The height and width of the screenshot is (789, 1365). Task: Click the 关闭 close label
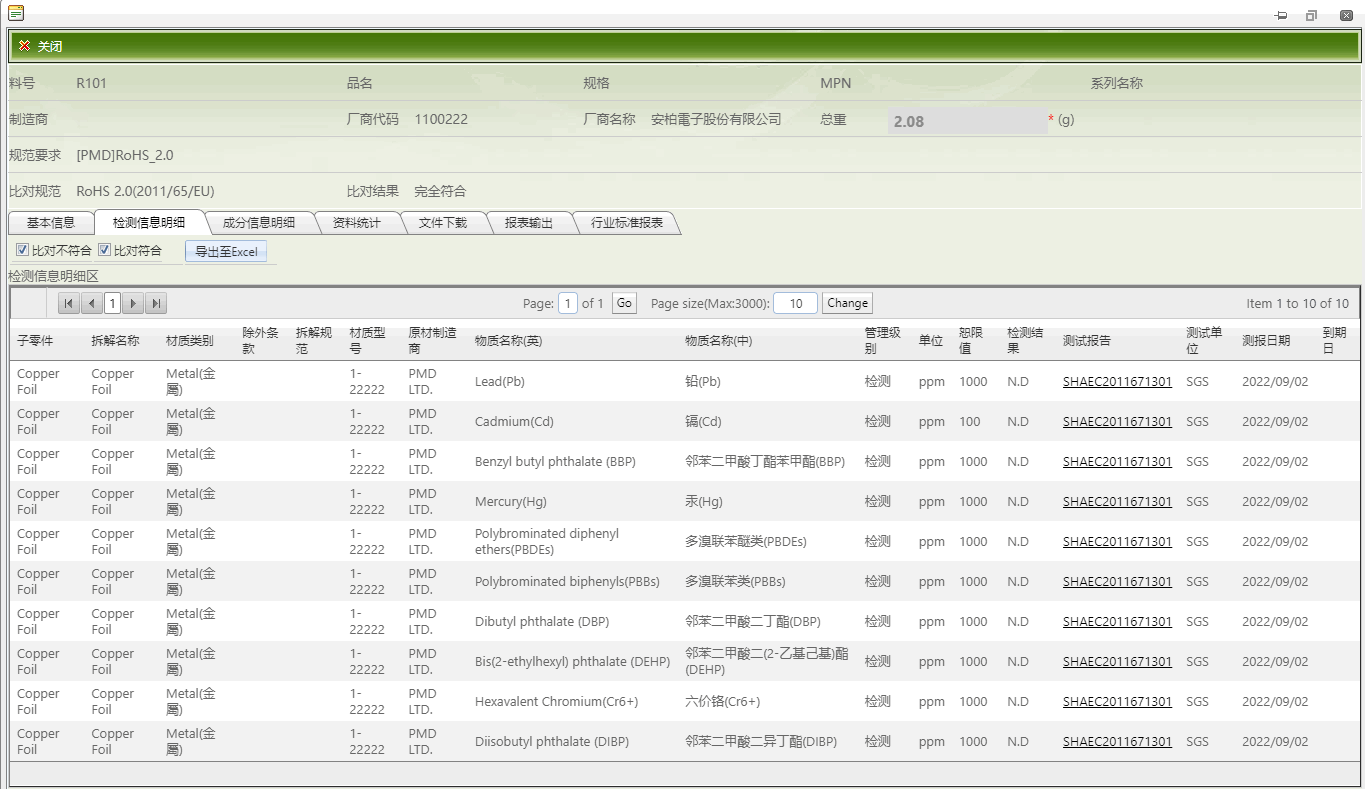pyautogui.click(x=50, y=46)
